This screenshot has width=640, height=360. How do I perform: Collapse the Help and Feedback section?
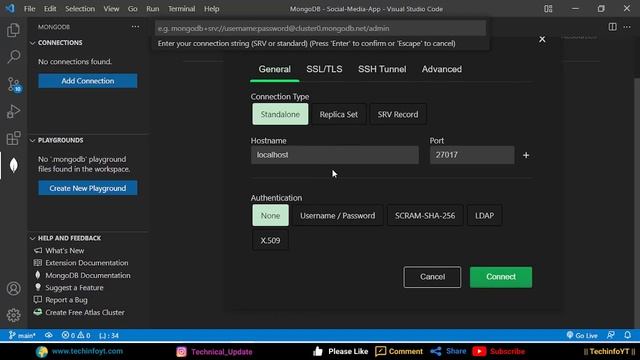pyautogui.click(x=69, y=238)
